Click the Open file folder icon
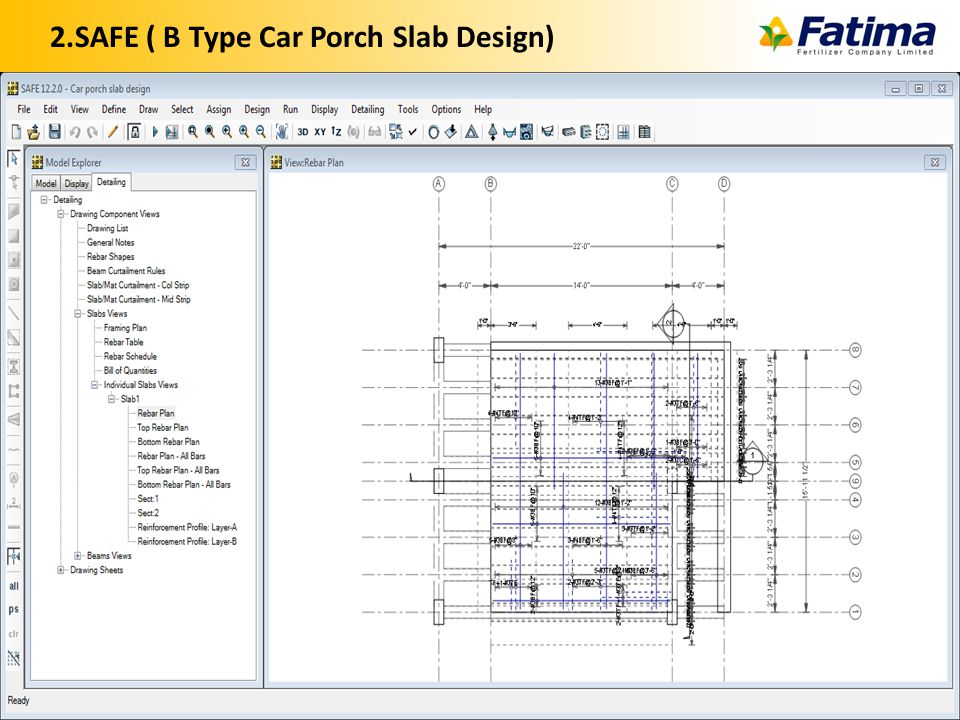The height and width of the screenshot is (720, 960). click(x=34, y=132)
